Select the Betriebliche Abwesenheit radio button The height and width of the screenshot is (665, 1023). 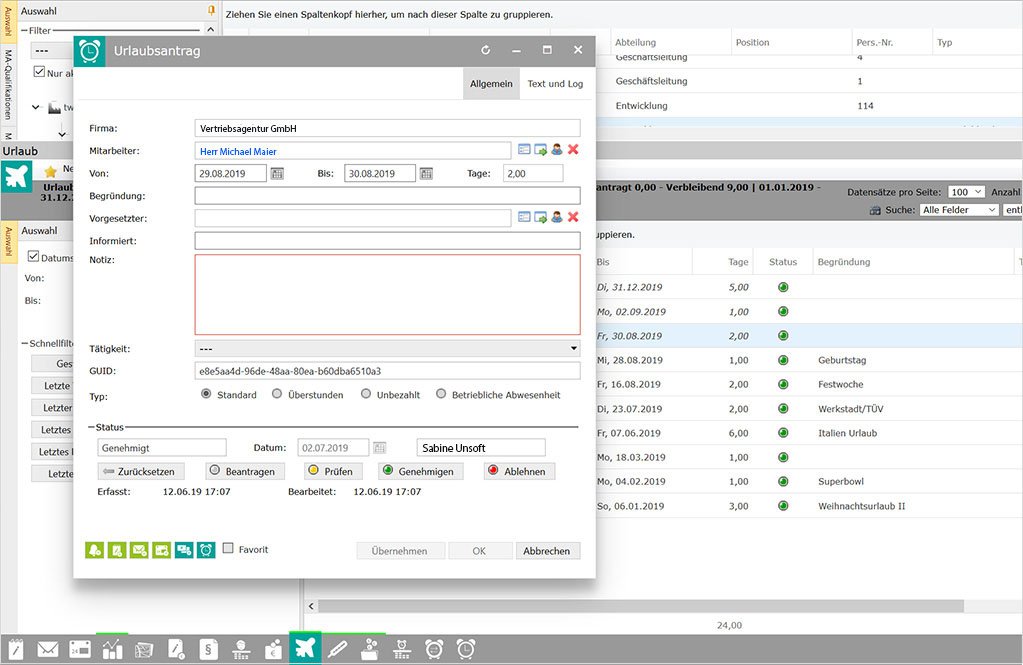tap(441, 394)
